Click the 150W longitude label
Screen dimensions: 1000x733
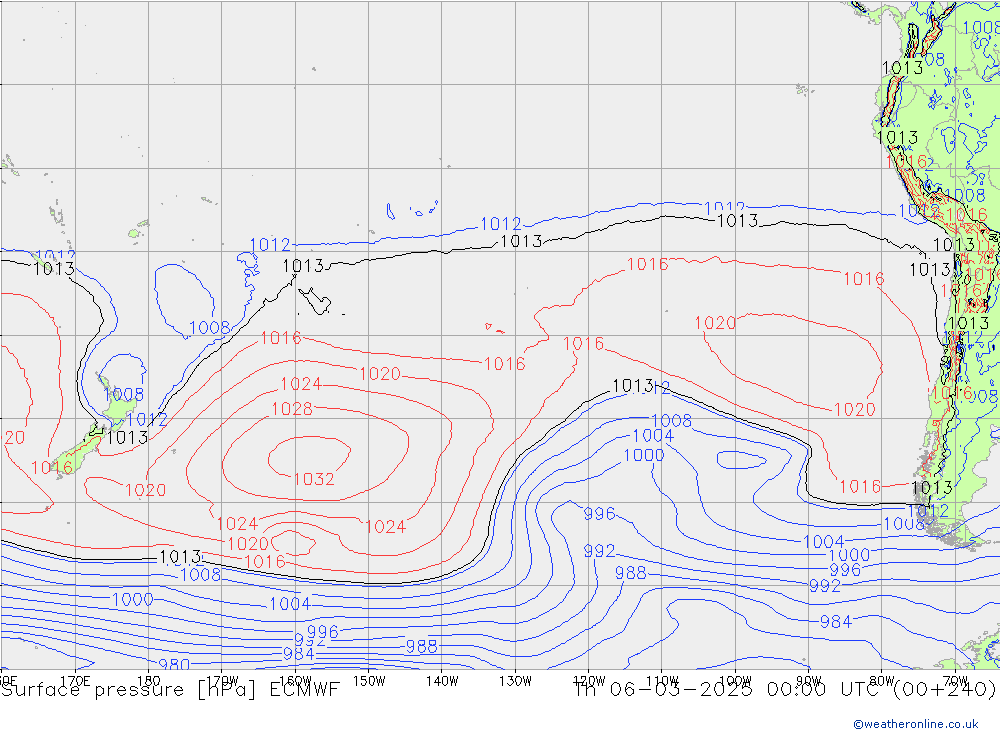pos(369,681)
